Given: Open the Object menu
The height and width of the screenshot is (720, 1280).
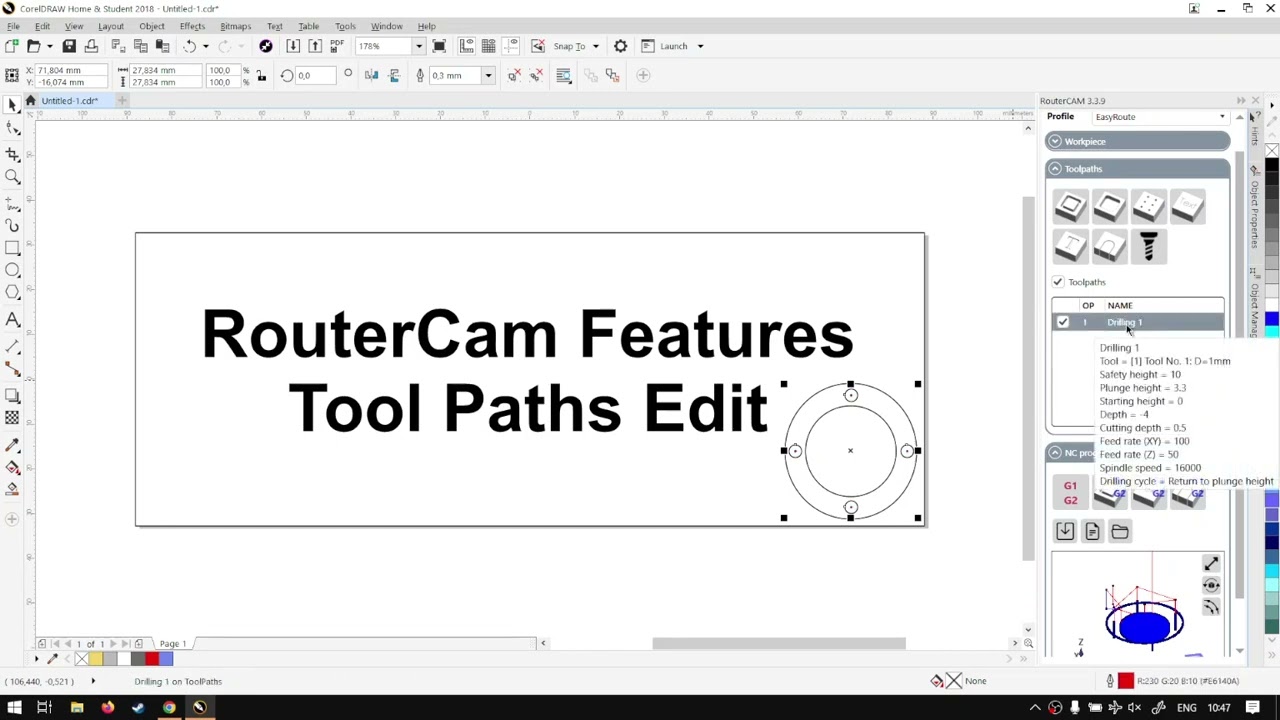Looking at the screenshot, I should pyautogui.click(x=152, y=26).
